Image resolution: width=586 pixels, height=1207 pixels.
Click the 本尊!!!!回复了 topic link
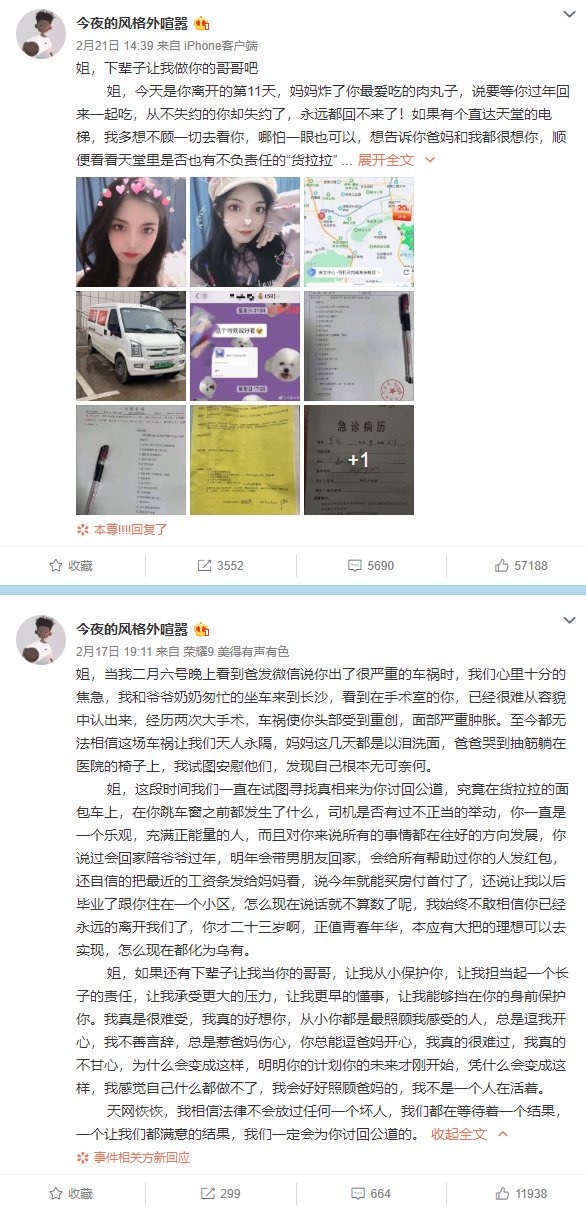pos(131,529)
